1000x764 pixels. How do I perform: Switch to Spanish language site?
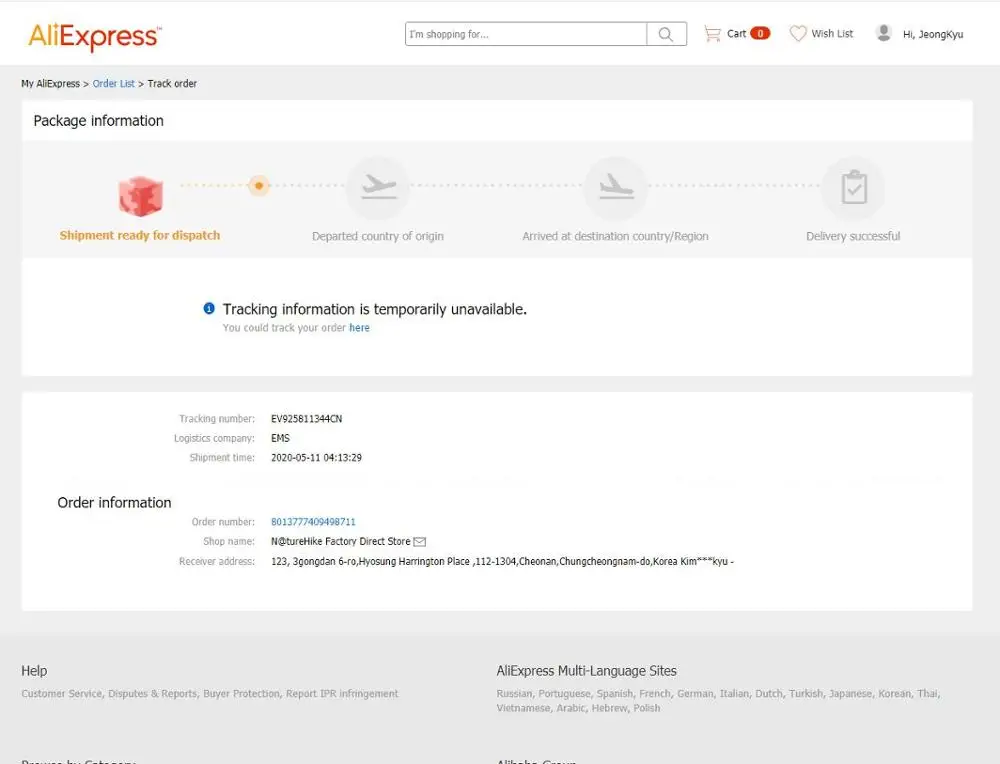tap(615, 693)
